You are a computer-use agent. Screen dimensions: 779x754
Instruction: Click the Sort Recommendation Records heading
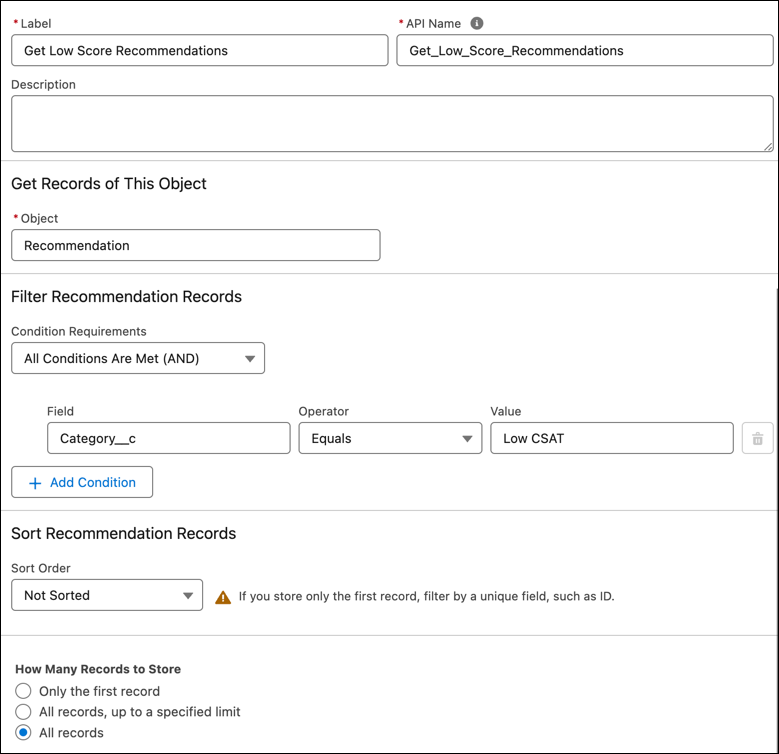pos(123,533)
